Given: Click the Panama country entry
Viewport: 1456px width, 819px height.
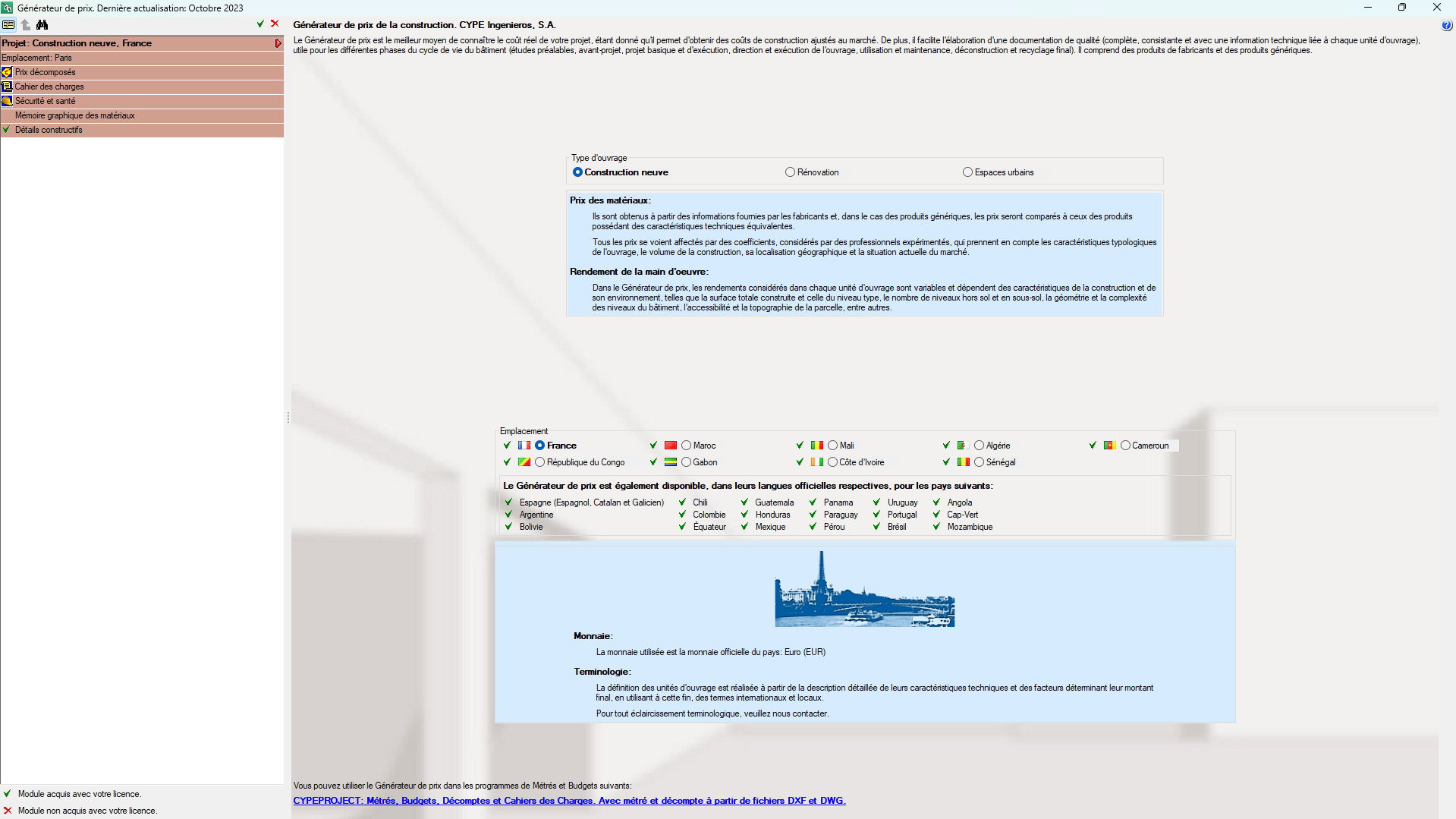Looking at the screenshot, I should 838,502.
